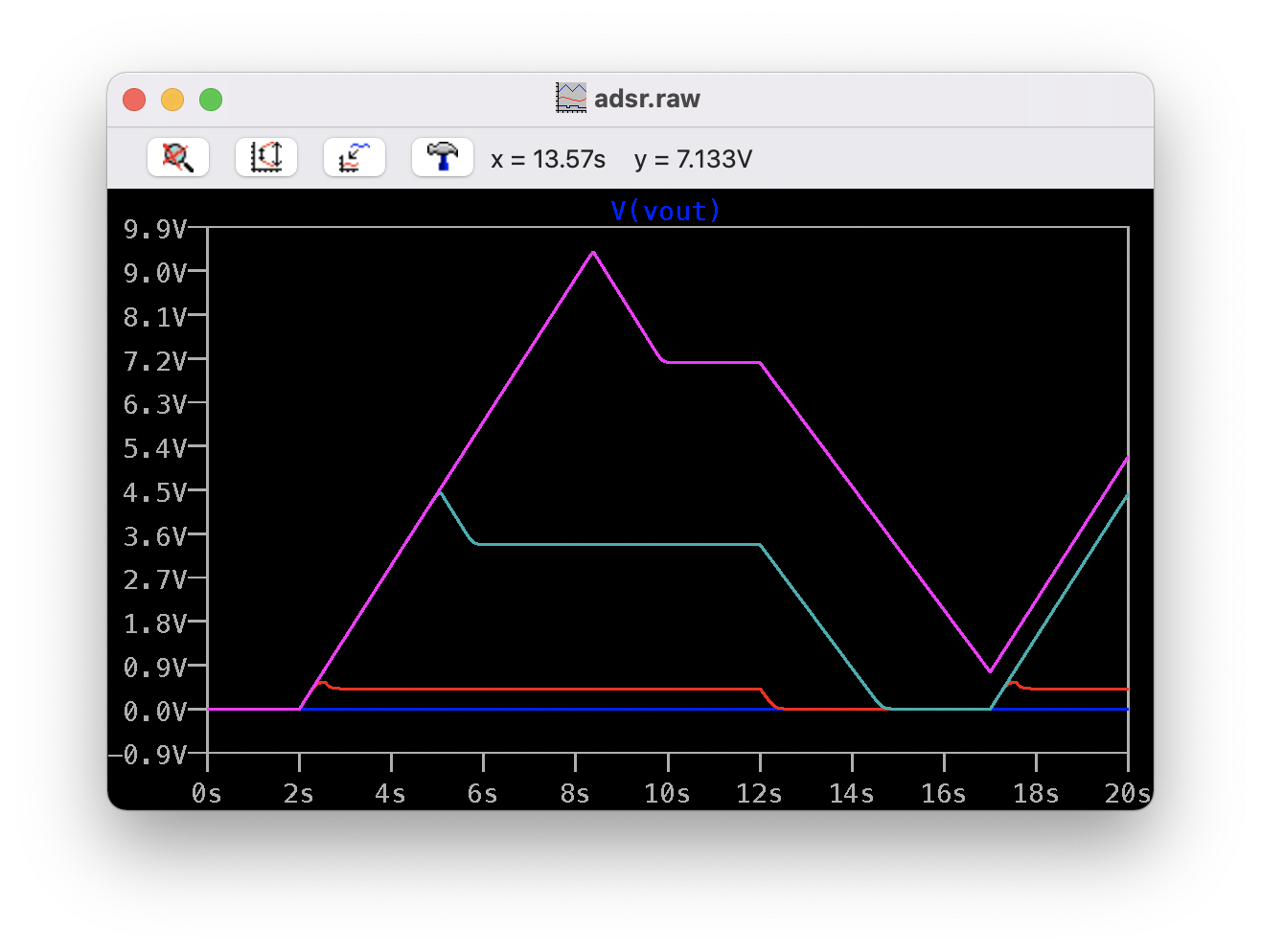
Task: Click the magenta trace peak near 9.4V
Action: tap(593, 252)
